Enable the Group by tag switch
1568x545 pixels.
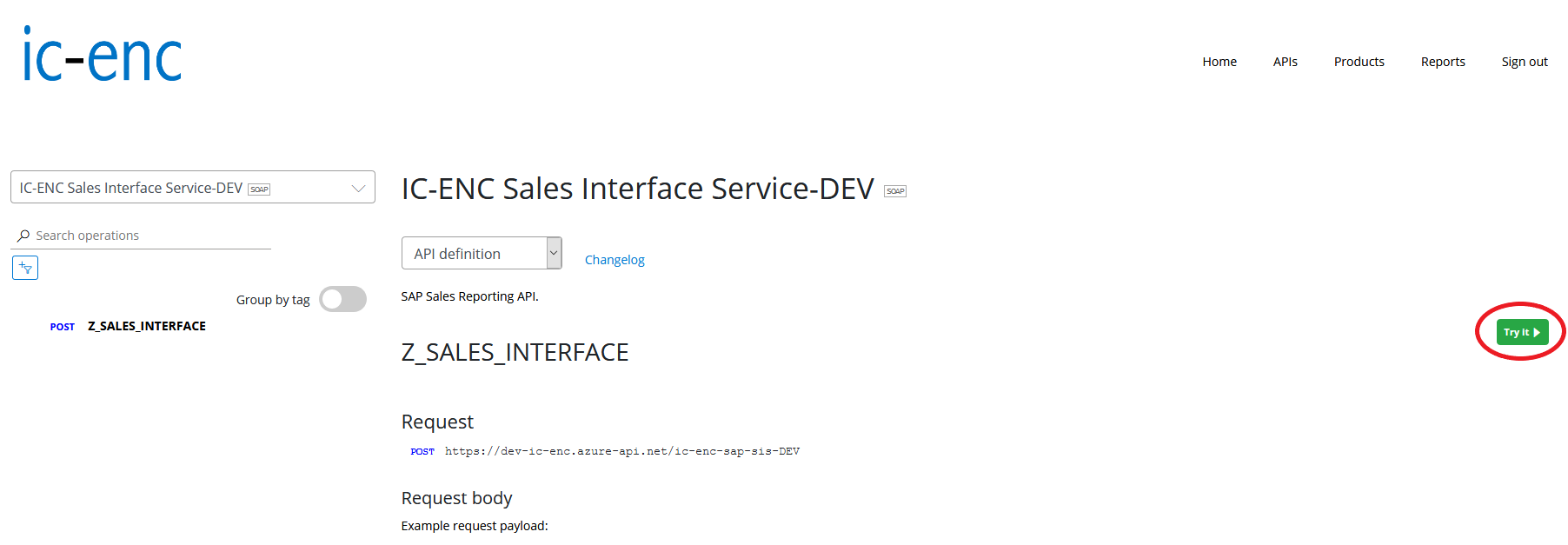(342, 299)
